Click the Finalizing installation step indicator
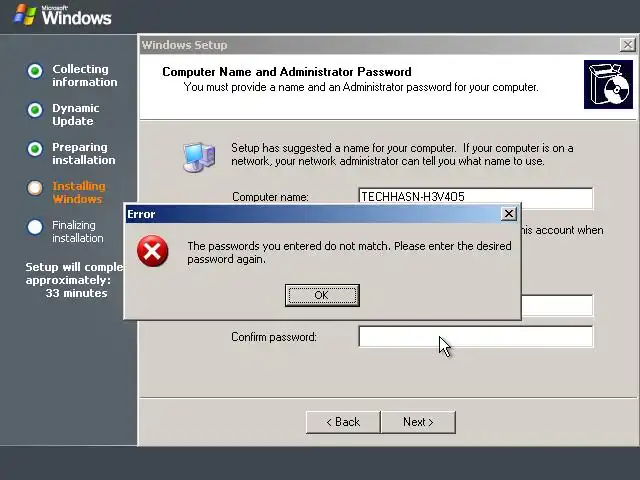The width and height of the screenshot is (640, 480). click(35, 227)
